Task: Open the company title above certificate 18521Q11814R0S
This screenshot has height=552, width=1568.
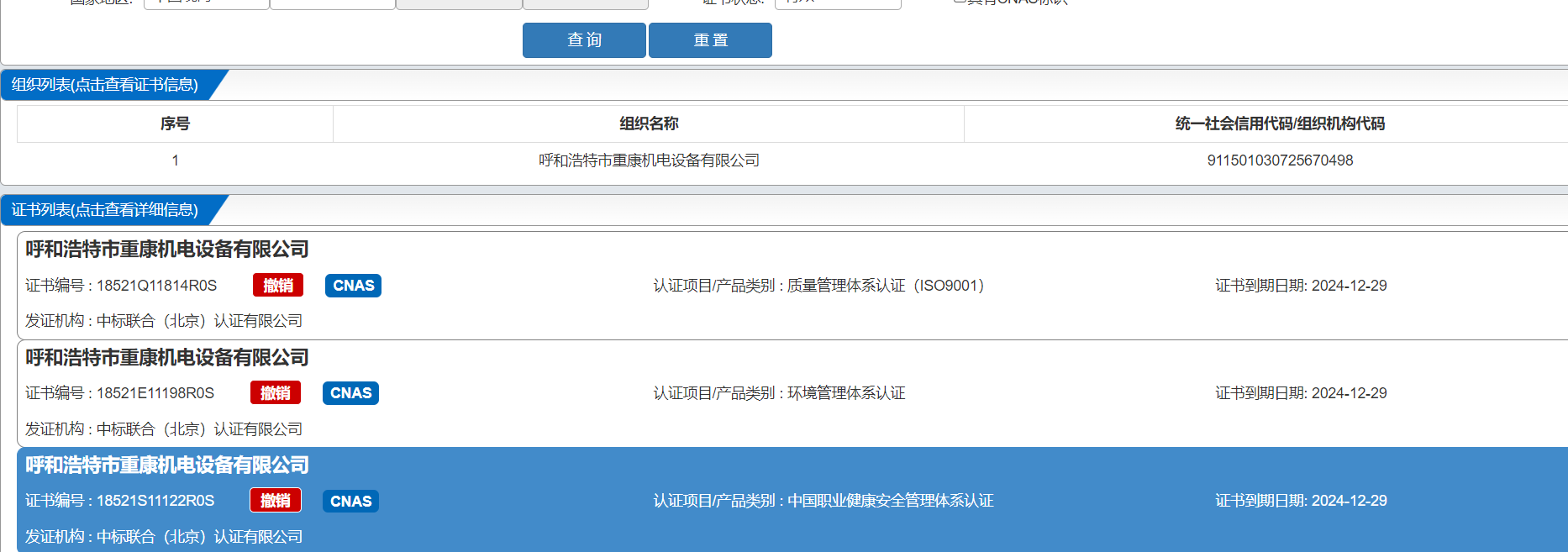Action: tap(167, 250)
